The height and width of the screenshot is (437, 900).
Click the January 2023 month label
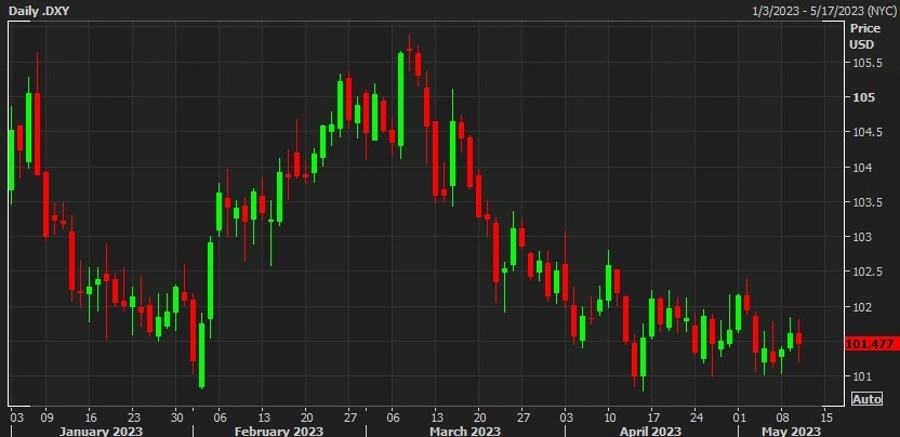[101, 431]
